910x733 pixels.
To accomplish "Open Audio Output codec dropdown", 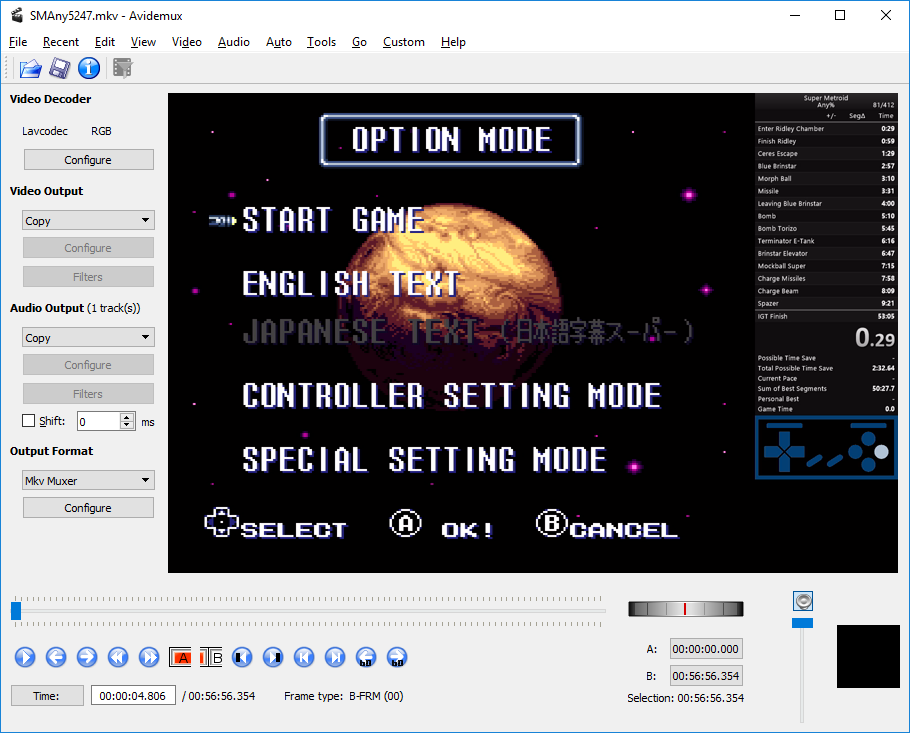I will tap(88, 337).
